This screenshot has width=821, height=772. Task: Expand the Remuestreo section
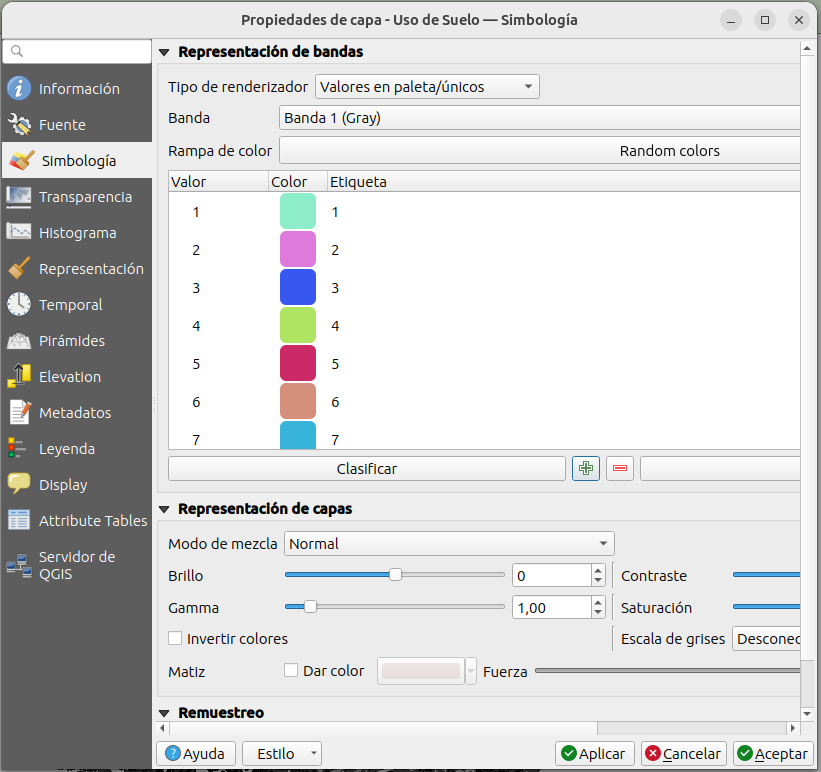click(x=165, y=713)
